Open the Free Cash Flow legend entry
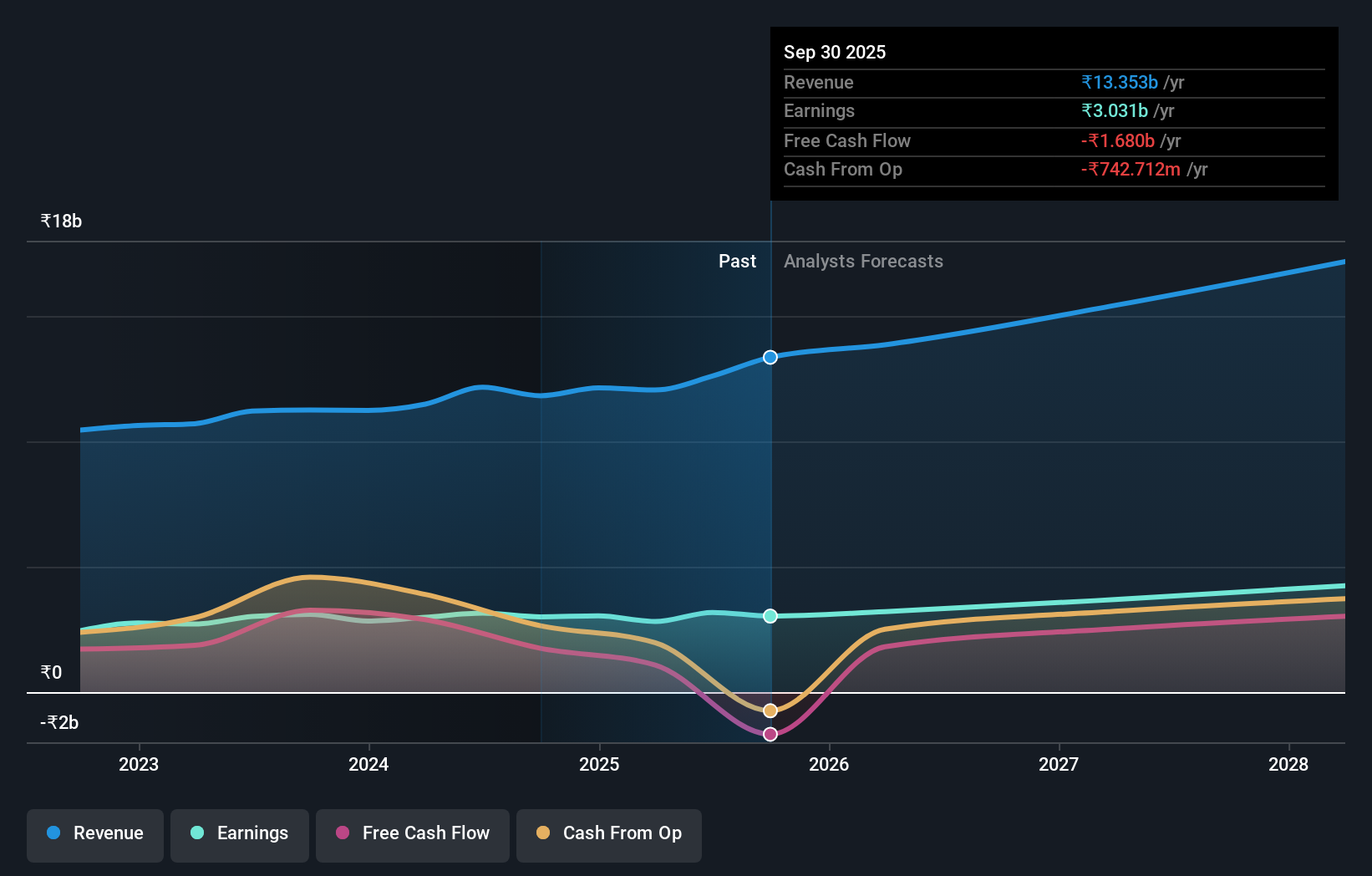This screenshot has height=876, width=1372. click(x=412, y=833)
